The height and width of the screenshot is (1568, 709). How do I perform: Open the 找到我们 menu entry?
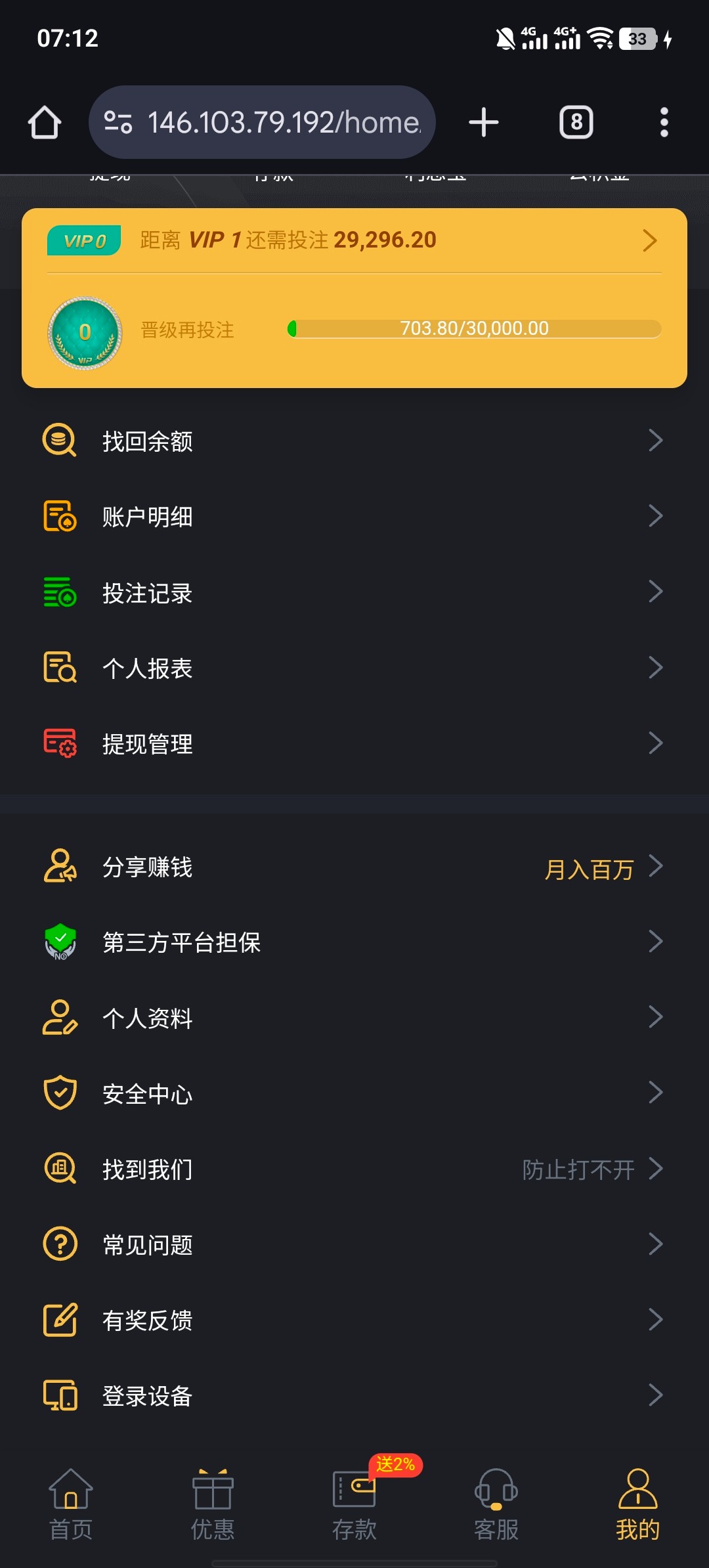pyautogui.click(x=148, y=1169)
